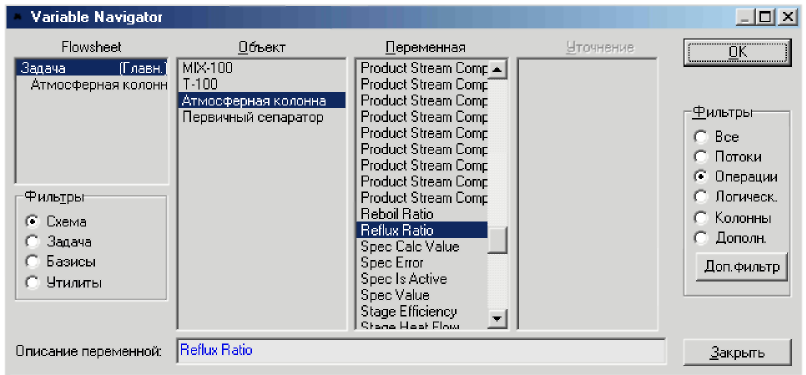Click the scroll down arrow in variable list
Viewport: 806px width, 375px height.
[x=497, y=319]
